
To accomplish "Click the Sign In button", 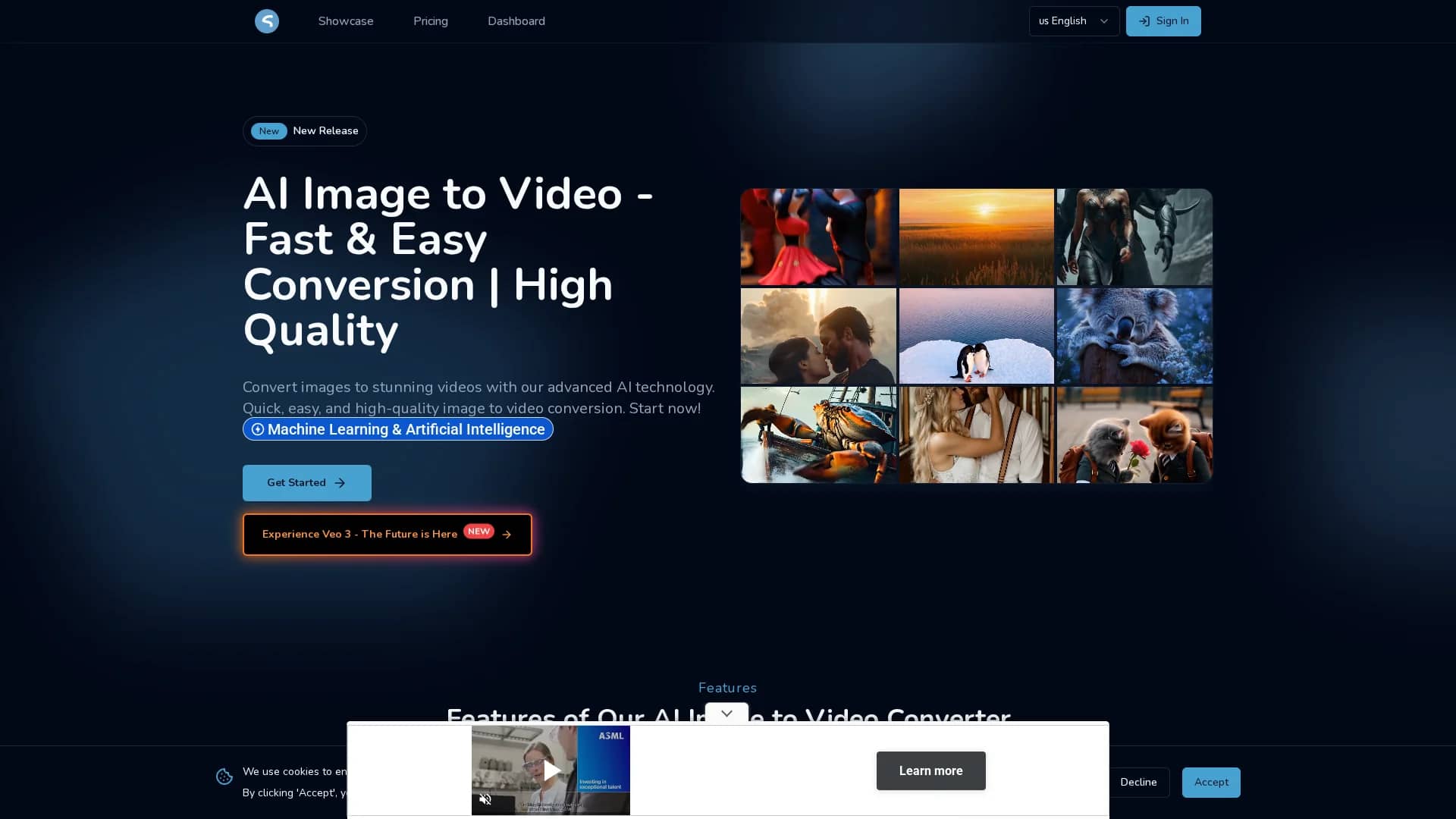I will 1163,21.
